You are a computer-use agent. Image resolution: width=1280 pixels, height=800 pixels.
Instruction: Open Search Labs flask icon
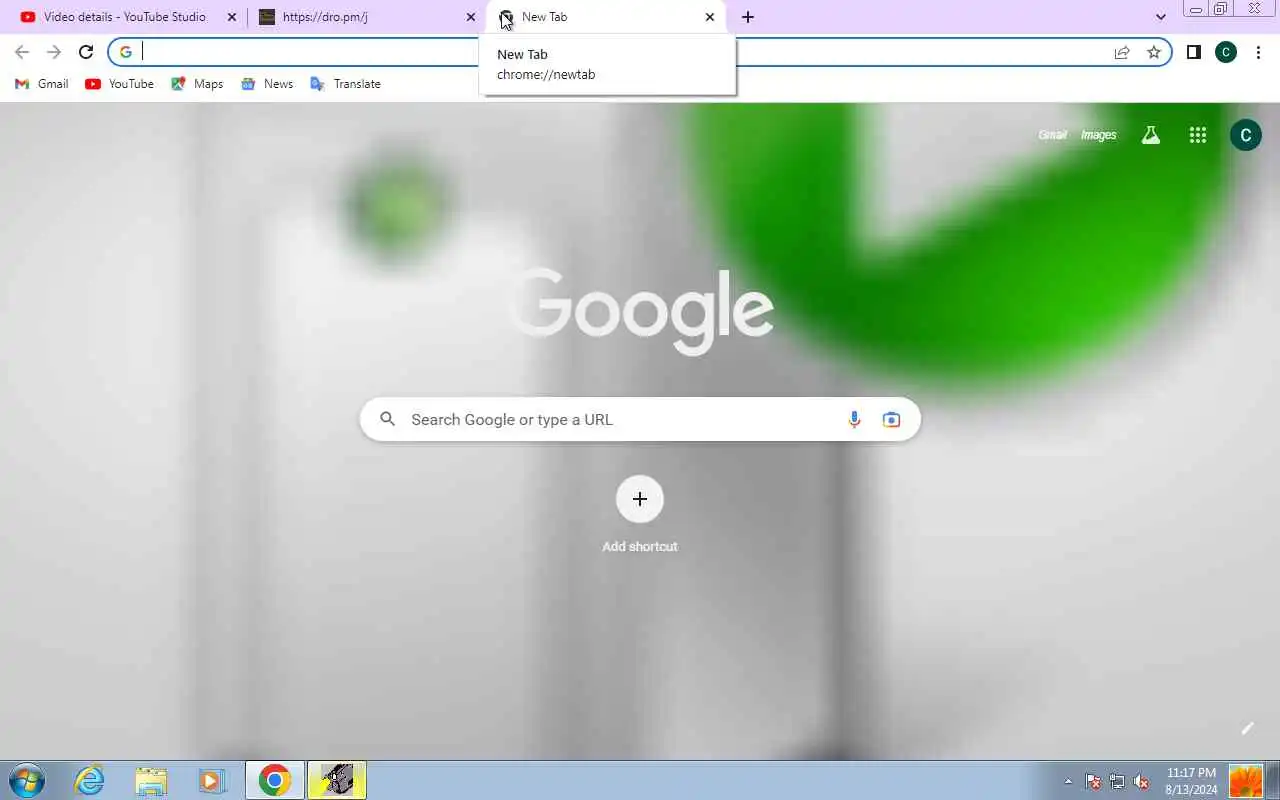pyautogui.click(x=1151, y=135)
